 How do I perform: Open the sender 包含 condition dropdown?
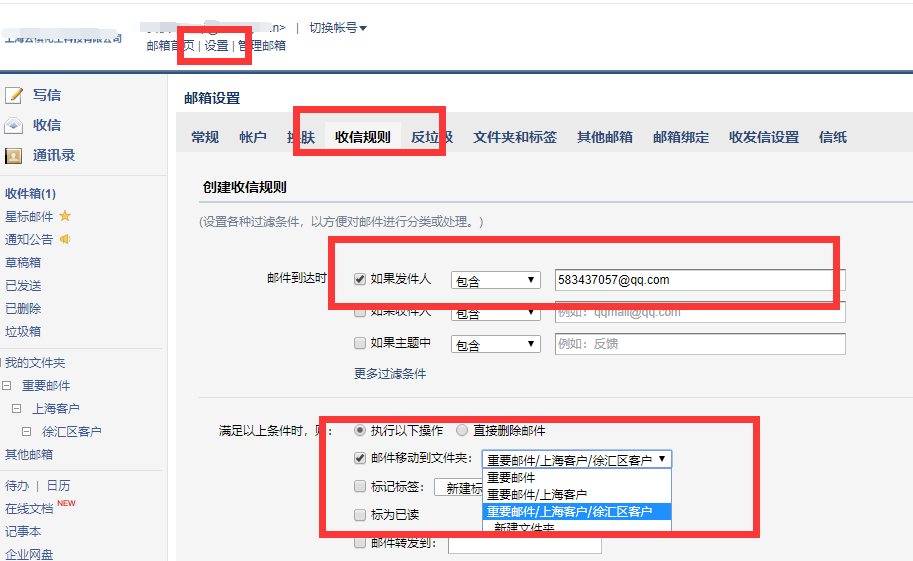[x=496, y=281]
